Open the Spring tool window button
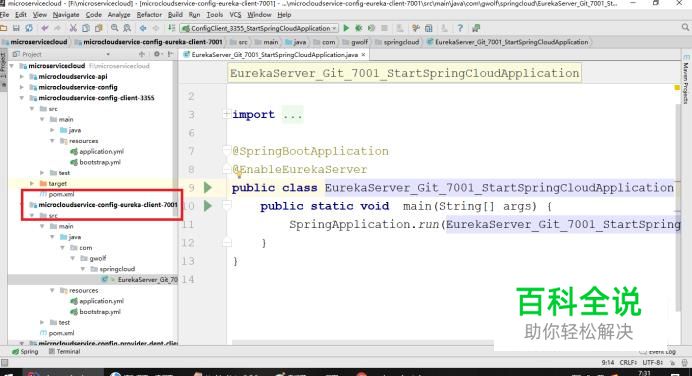The width and height of the screenshot is (692, 376). (x=25, y=352)
